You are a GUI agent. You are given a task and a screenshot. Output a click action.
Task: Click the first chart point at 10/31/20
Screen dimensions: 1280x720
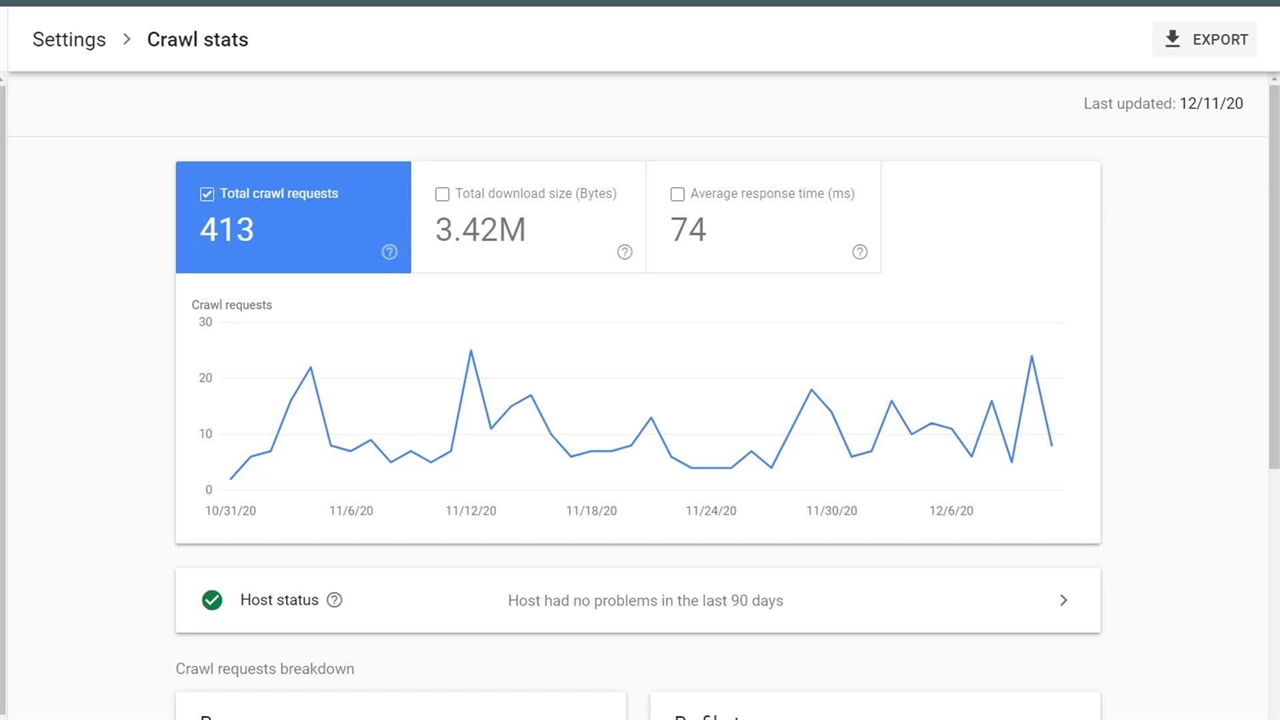(231, 479)
